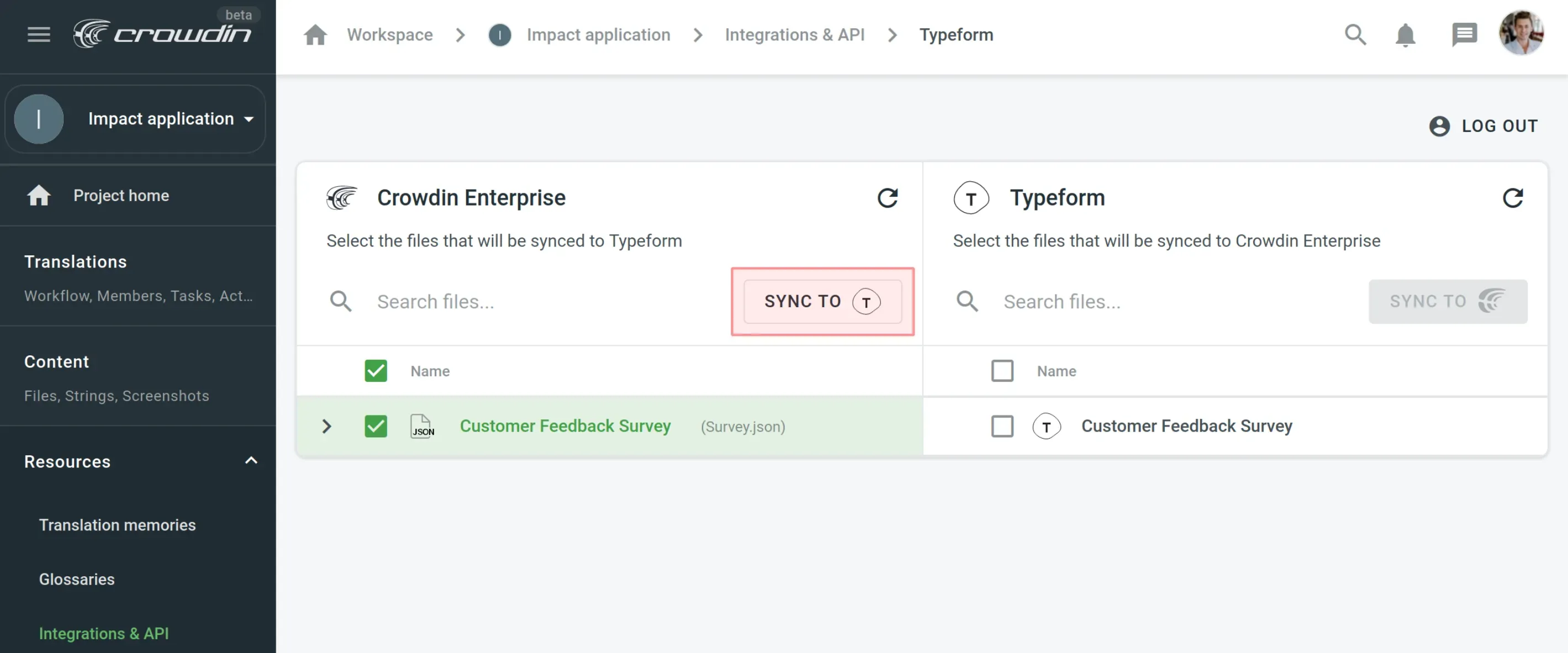This screenshot has height=653, width=1568.
Task: Collapse the Resources section in the sidebar
Action: click(251, 461)
